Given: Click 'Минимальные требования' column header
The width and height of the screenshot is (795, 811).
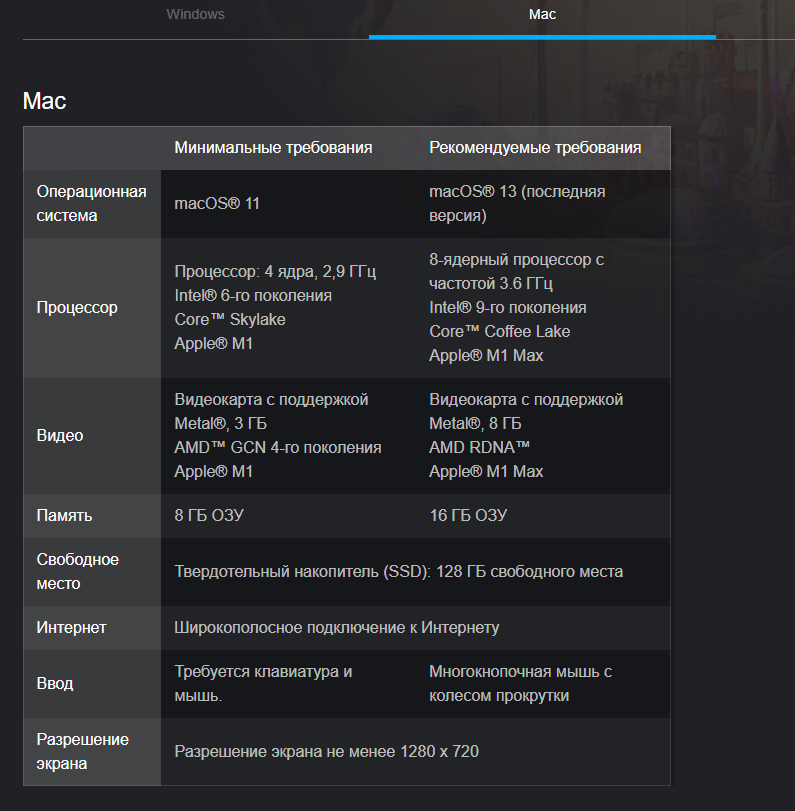Looking at the screenshot, I should click(x=273, y=148).
